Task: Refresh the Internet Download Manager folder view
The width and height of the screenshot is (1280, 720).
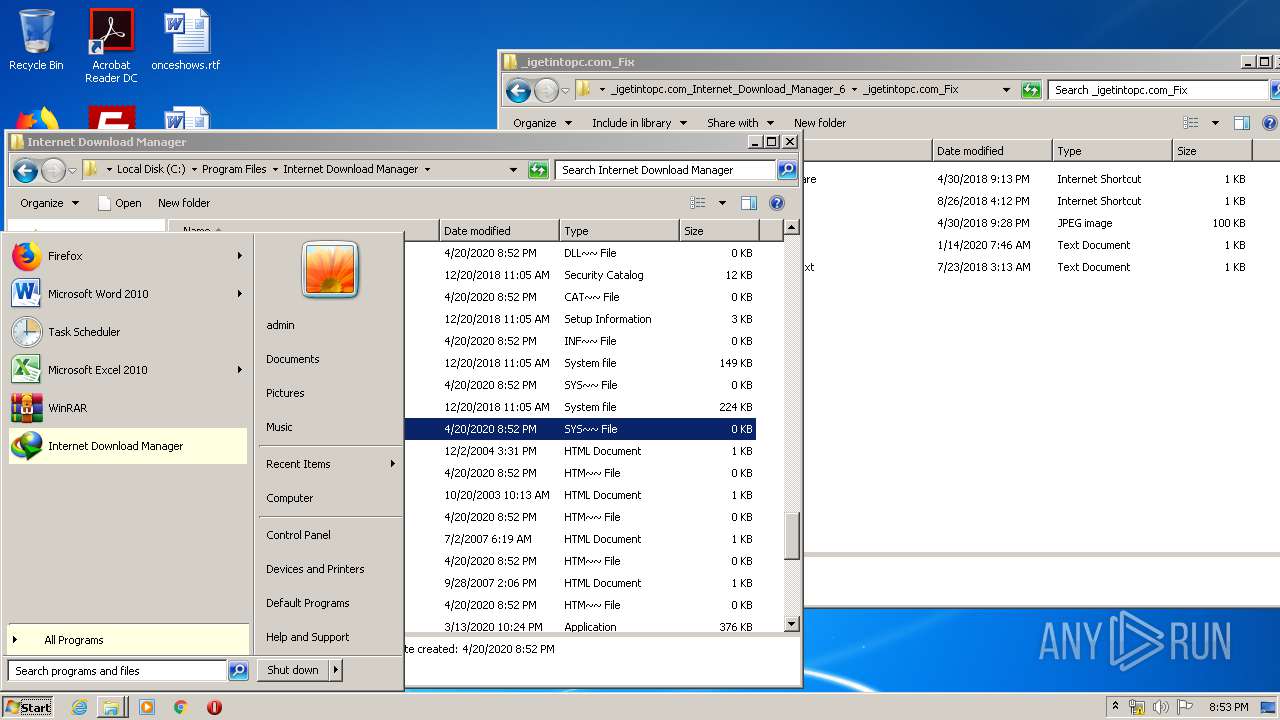Action: [x=538, y=170]
